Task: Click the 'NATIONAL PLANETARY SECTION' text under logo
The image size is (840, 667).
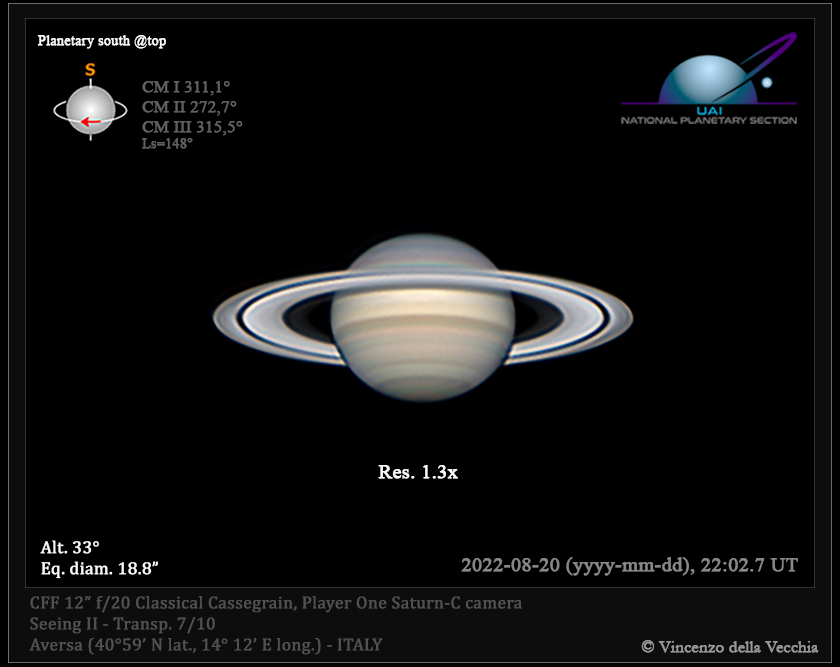Action: click(x=709, y=121)
